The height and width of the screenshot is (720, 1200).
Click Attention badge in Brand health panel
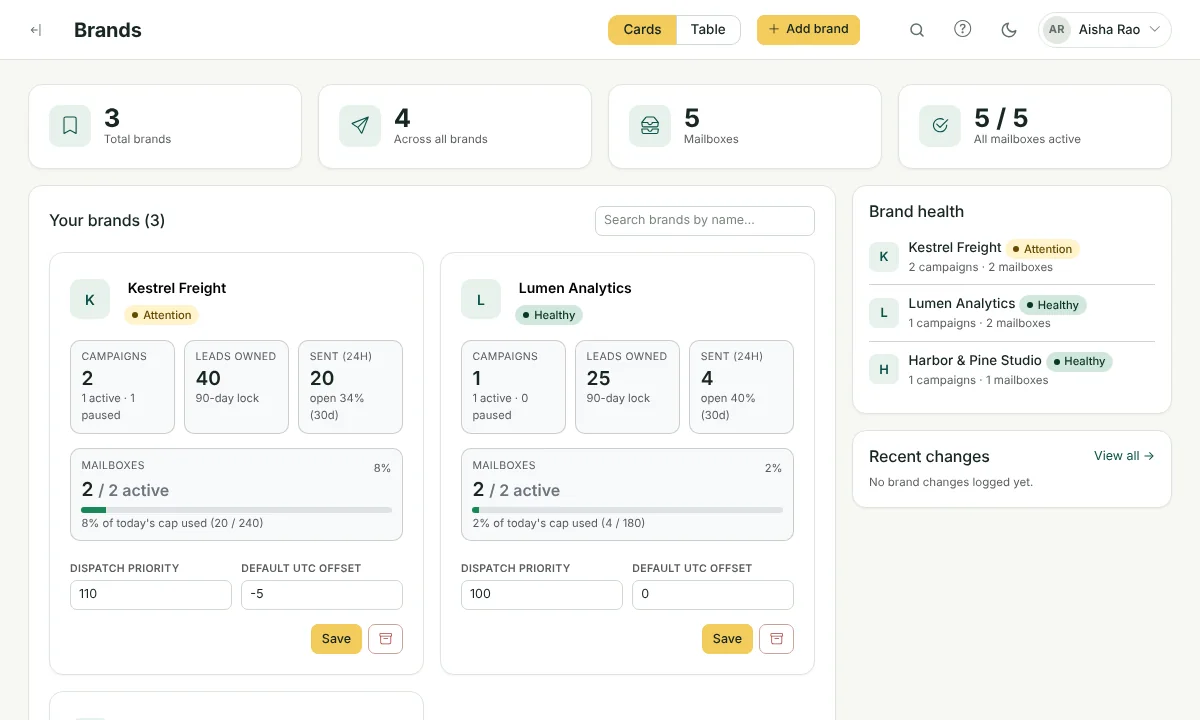coord(1042,249)
